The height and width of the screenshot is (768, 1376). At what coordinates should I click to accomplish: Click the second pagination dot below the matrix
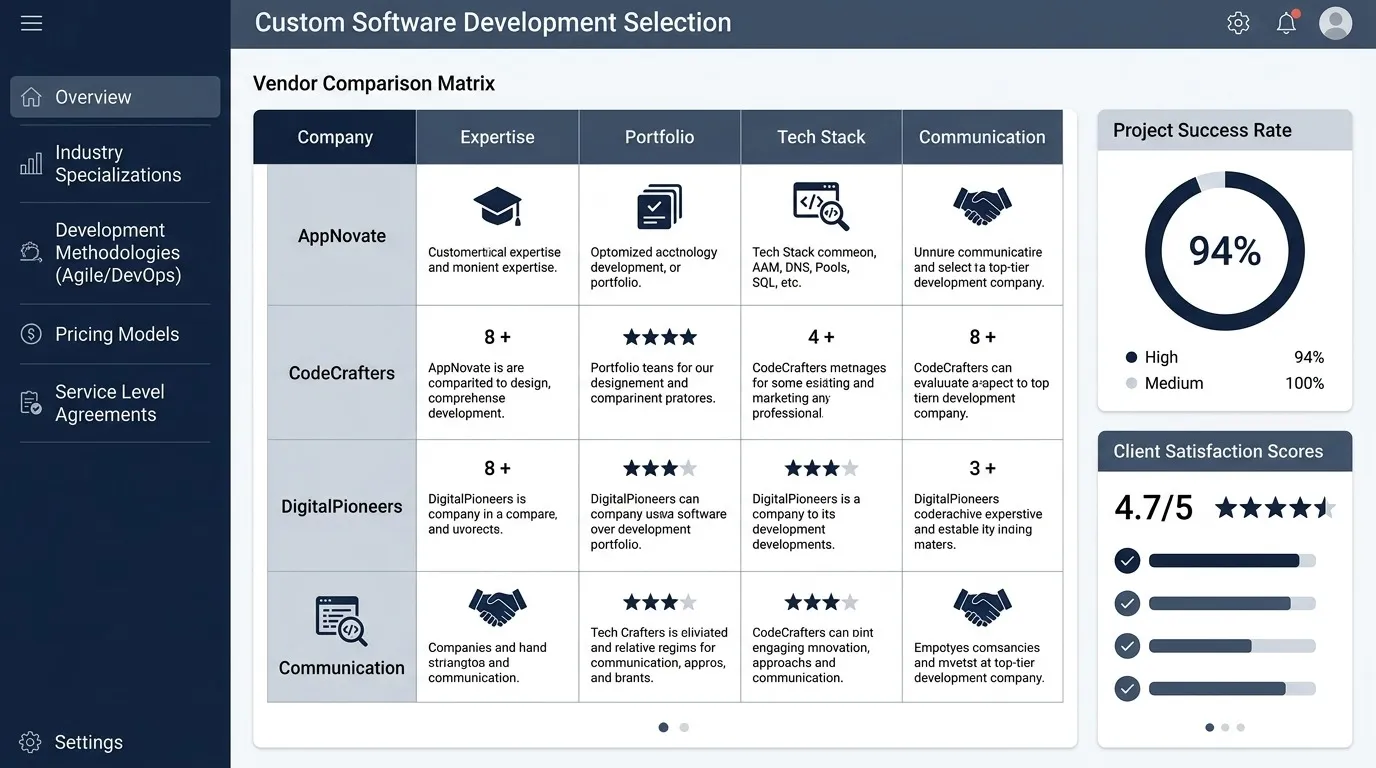coord(684,727)
